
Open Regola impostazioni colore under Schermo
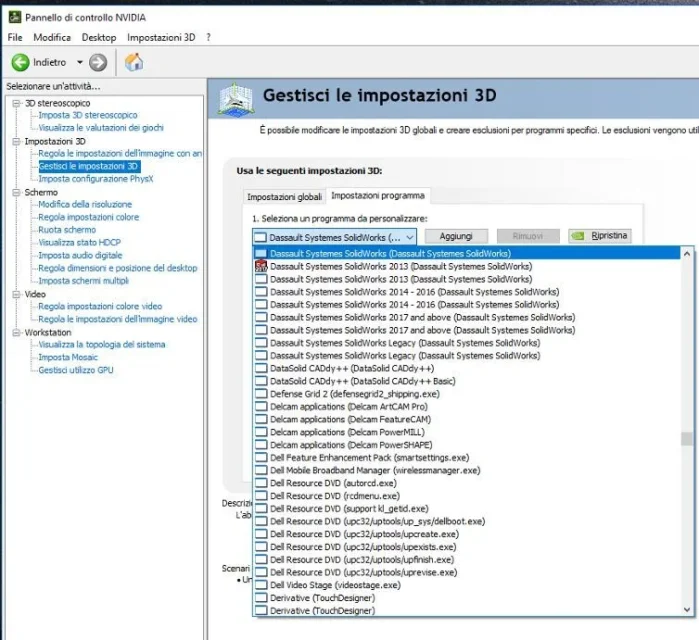(x=89, y=217)
